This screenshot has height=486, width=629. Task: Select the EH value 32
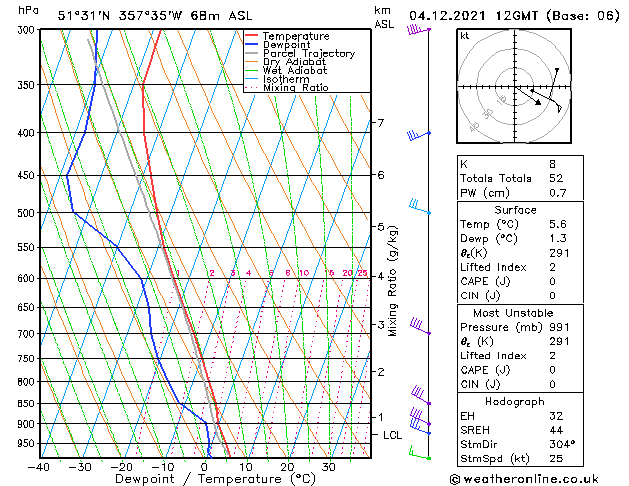coord(556,416)
